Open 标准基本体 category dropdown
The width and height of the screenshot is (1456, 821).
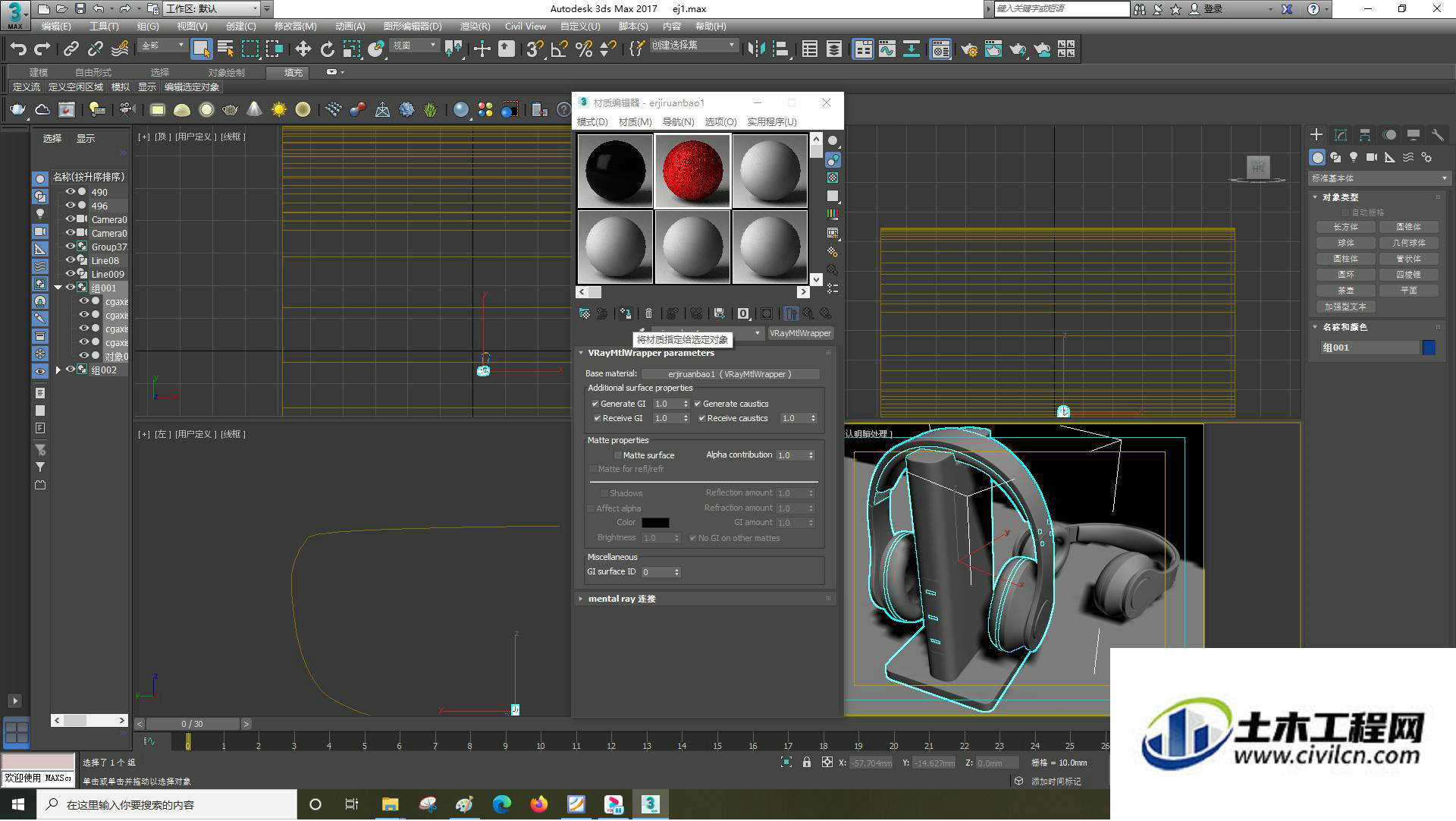tap(1378, 179)
